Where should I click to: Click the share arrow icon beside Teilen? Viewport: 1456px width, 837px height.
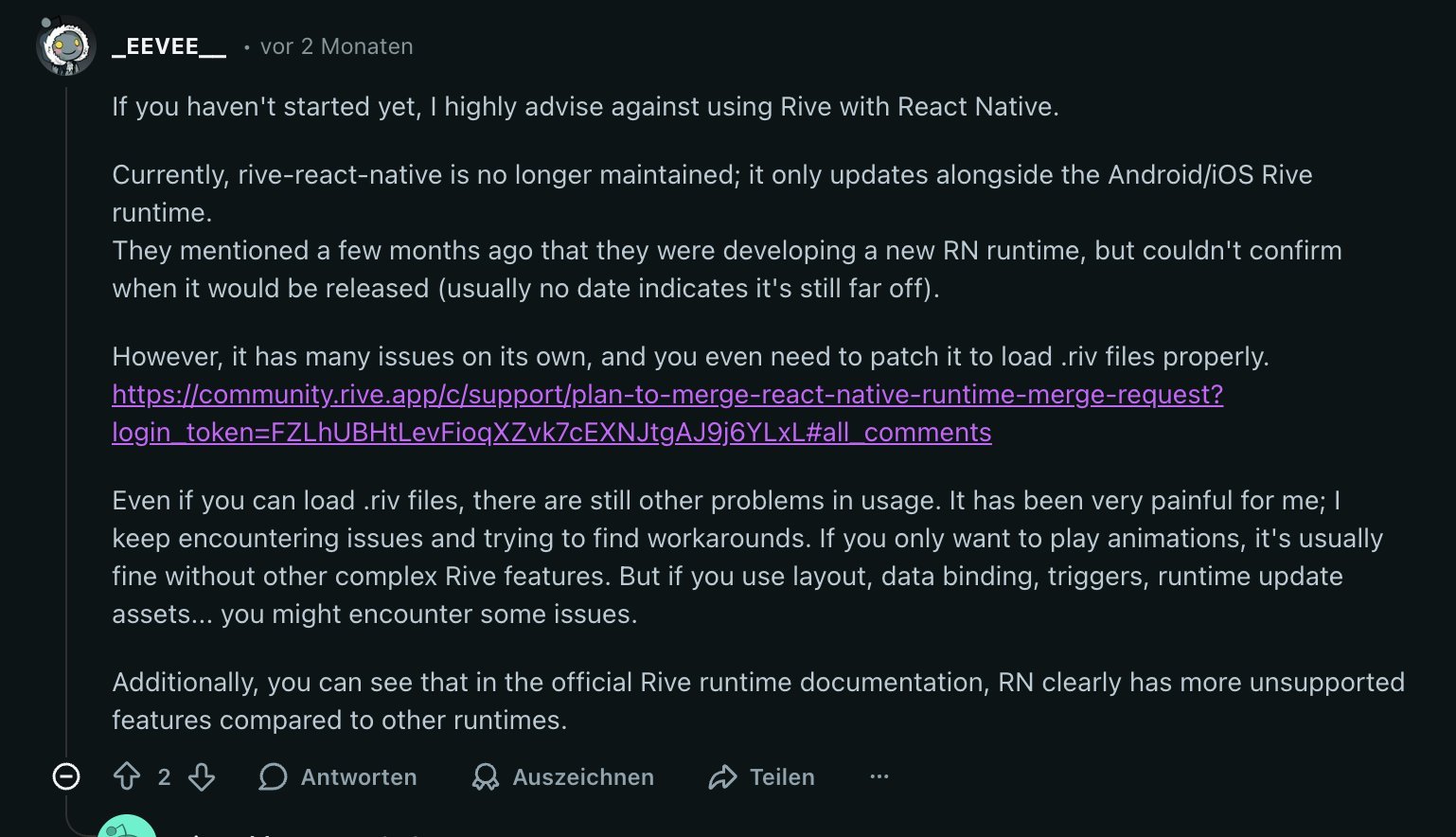click(724, 777)
